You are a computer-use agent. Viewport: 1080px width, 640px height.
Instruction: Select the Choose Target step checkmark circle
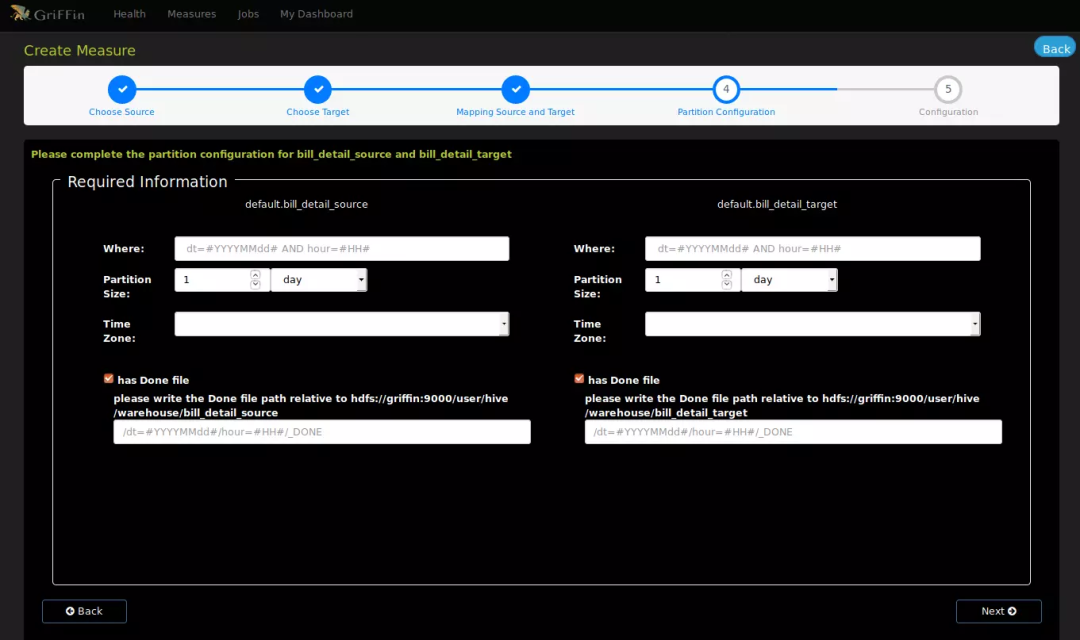[x=318, y=89]
